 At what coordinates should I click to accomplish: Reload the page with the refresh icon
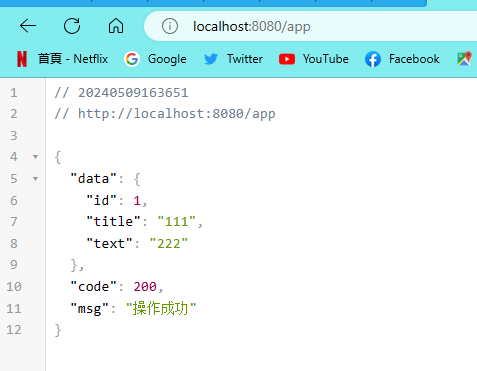click(72, 26)
